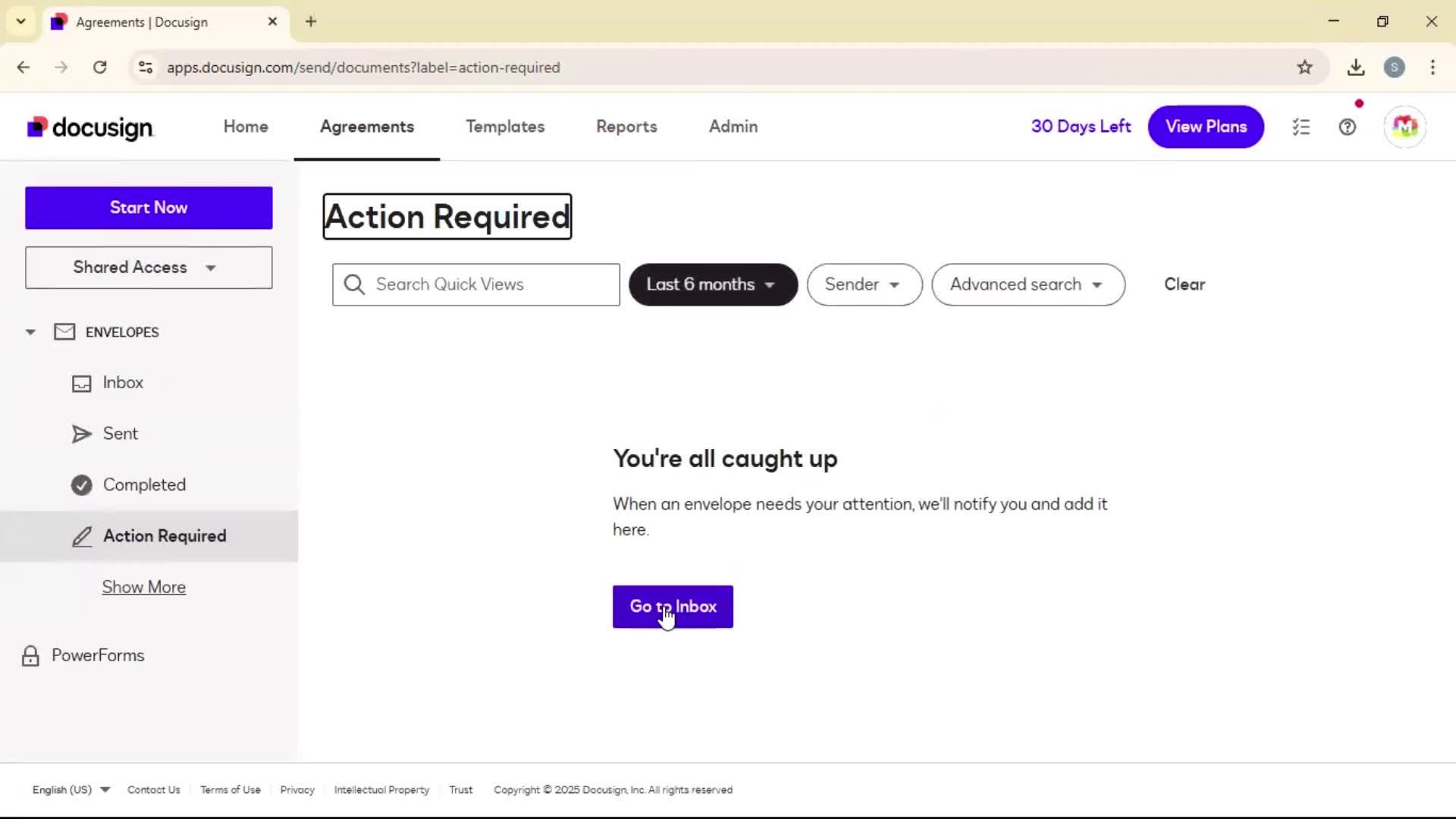Open the Last 6 months date filter

pyautogui.click(x=713, y=284)
